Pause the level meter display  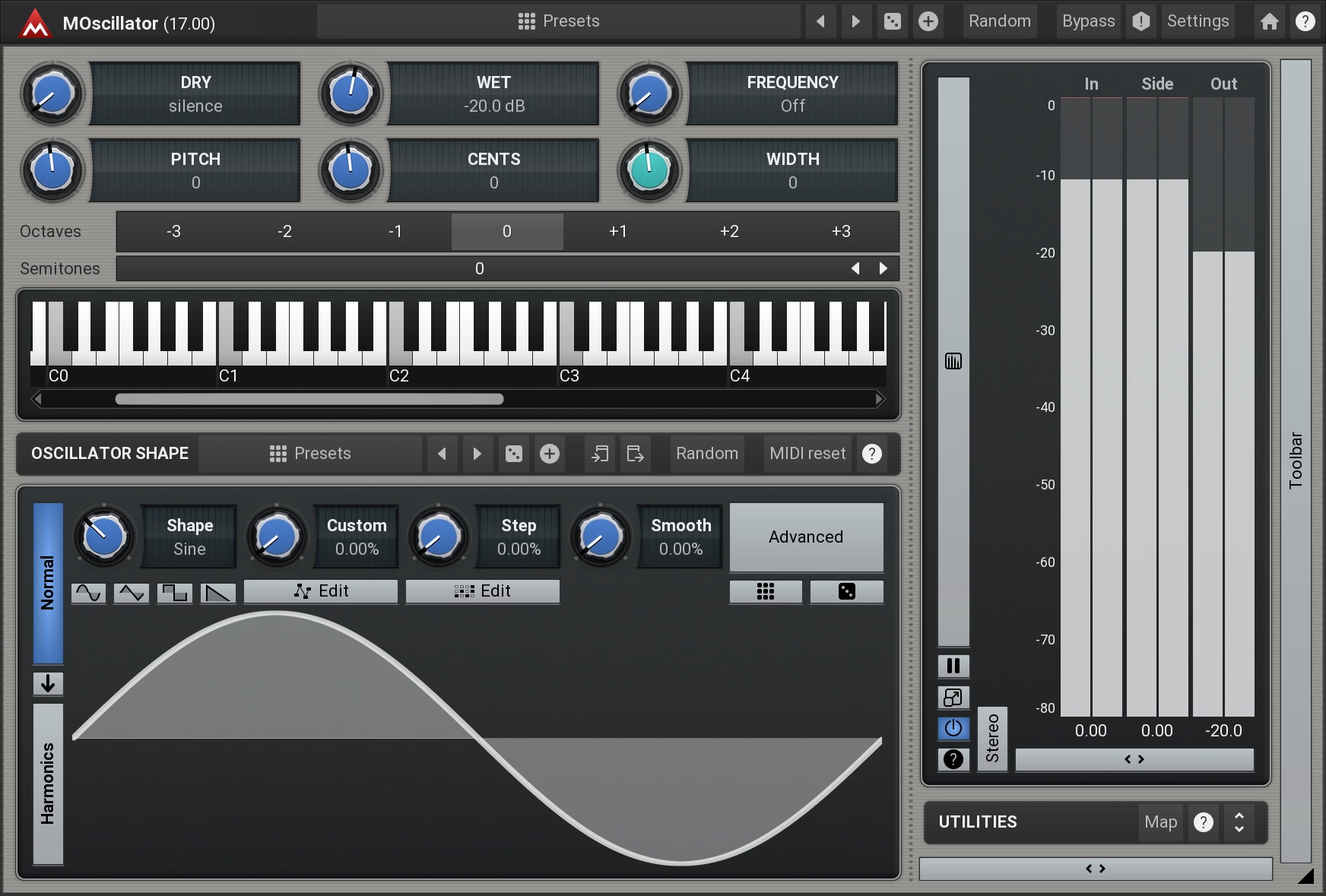(953, 666)
